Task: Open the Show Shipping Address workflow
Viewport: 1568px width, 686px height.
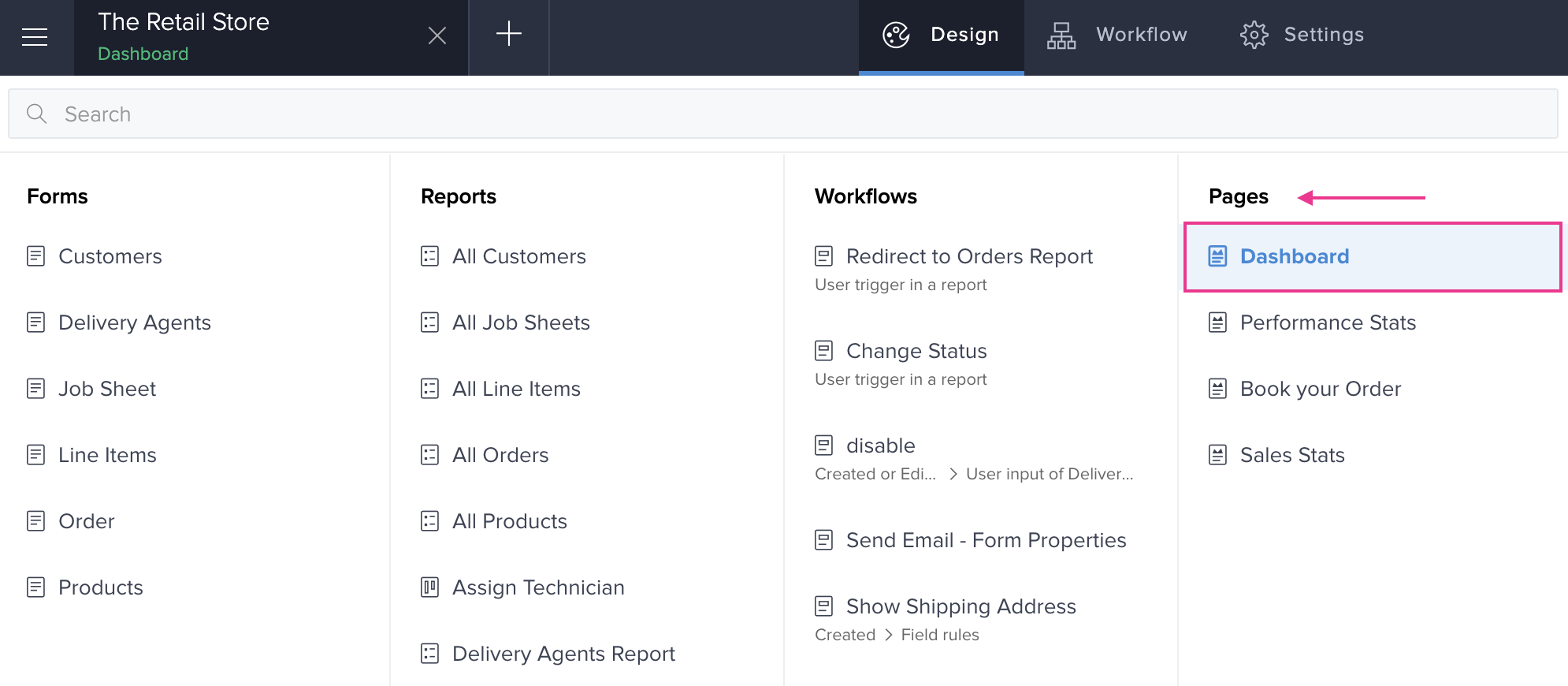Action: [960, 606]
